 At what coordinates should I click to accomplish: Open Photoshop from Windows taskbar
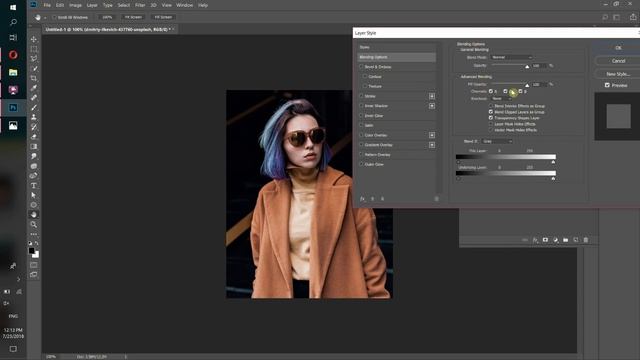pyautogui.click(x=13, y=108)
